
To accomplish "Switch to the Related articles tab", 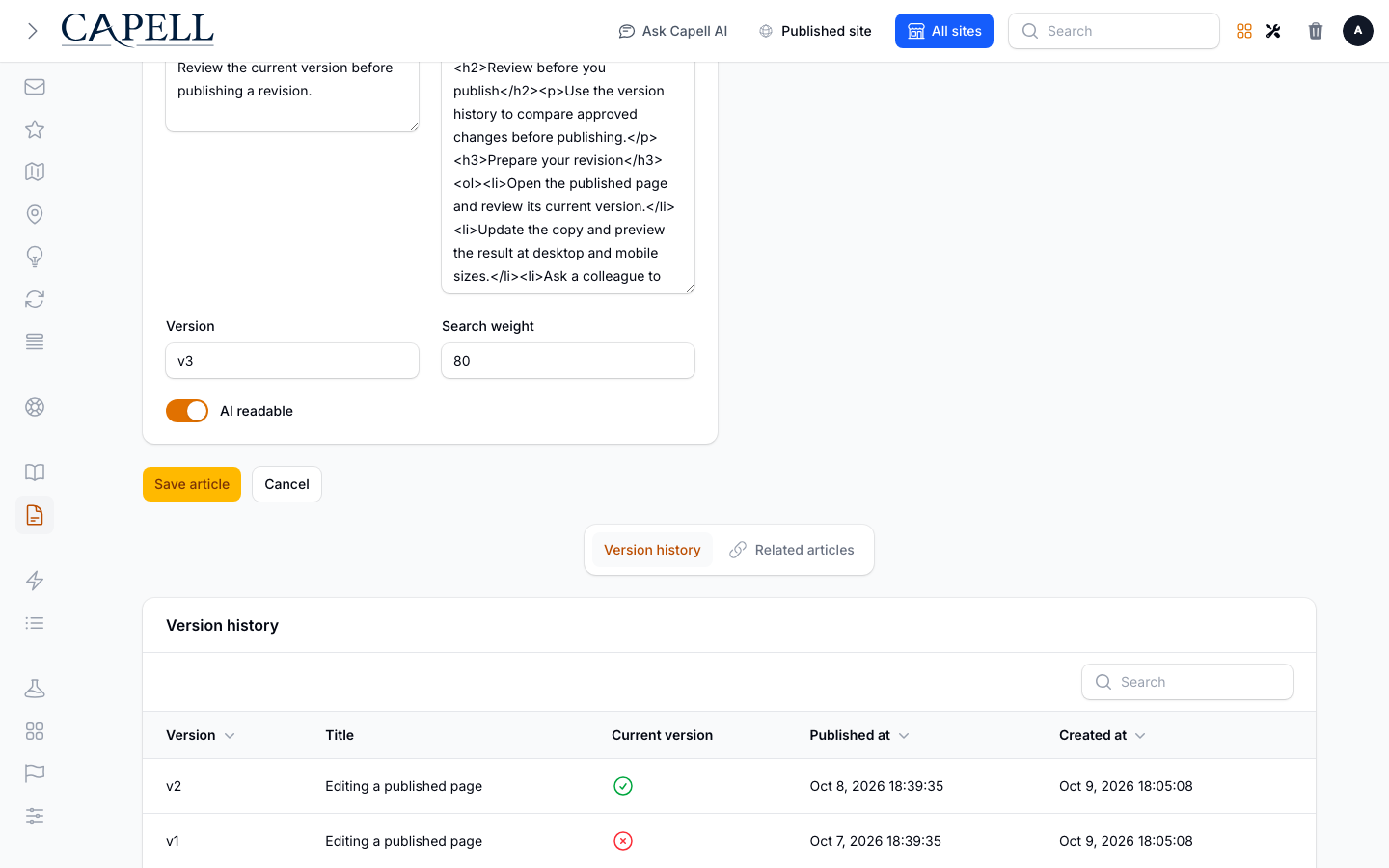I will point(792,550).
